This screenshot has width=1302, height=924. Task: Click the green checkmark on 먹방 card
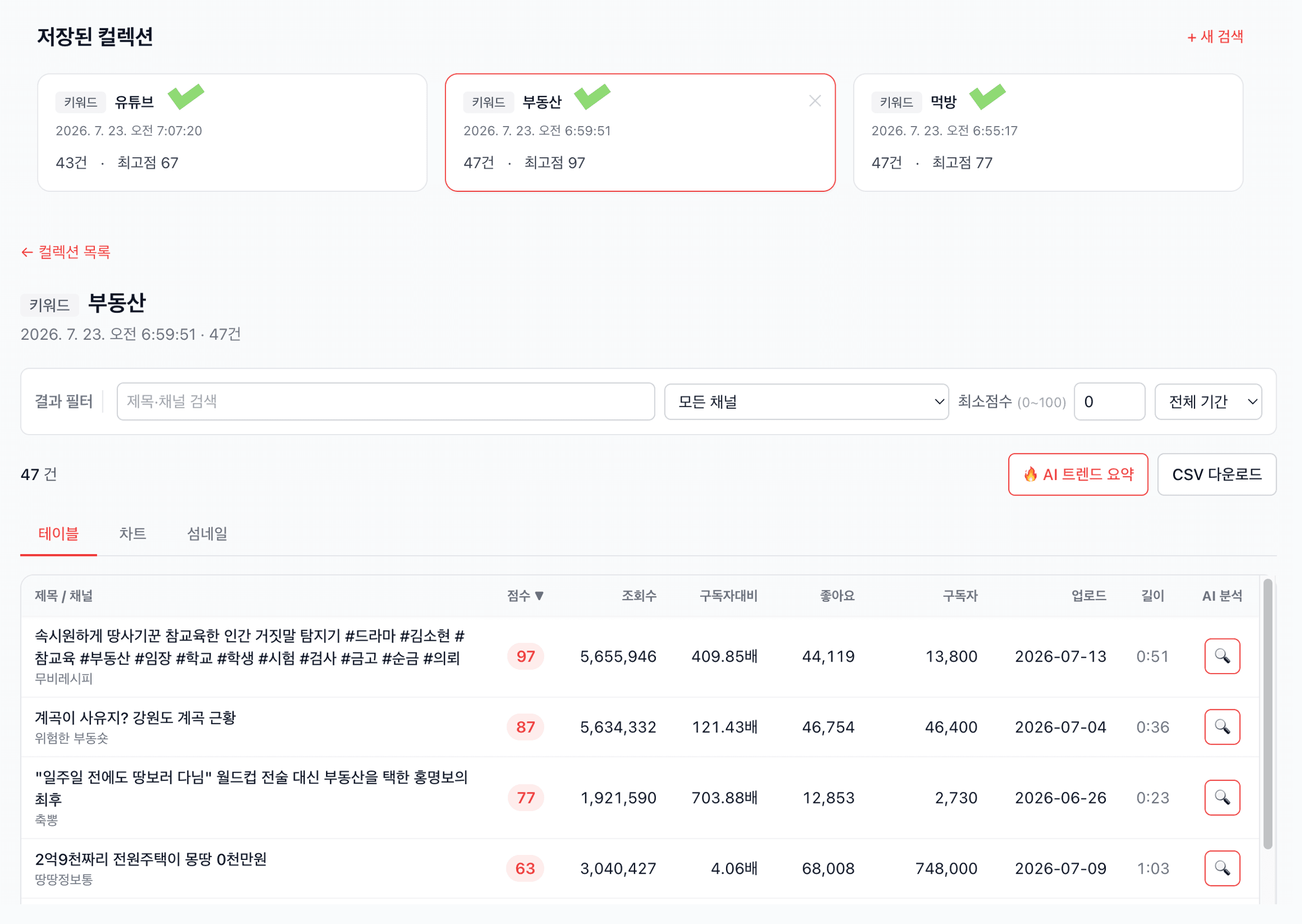[x=987, y=96]
